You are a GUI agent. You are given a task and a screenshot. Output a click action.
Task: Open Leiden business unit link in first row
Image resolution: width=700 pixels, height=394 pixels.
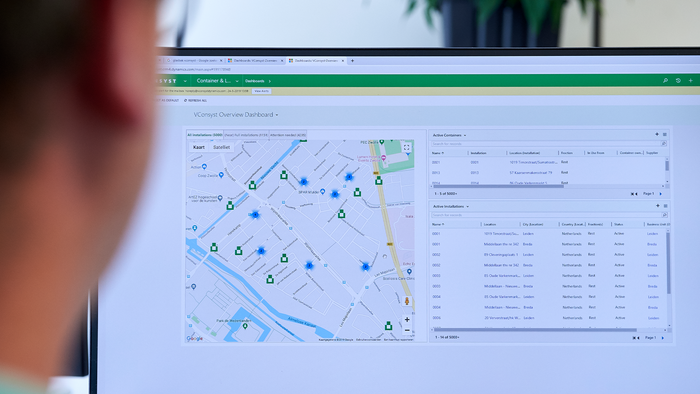[652, 234]
